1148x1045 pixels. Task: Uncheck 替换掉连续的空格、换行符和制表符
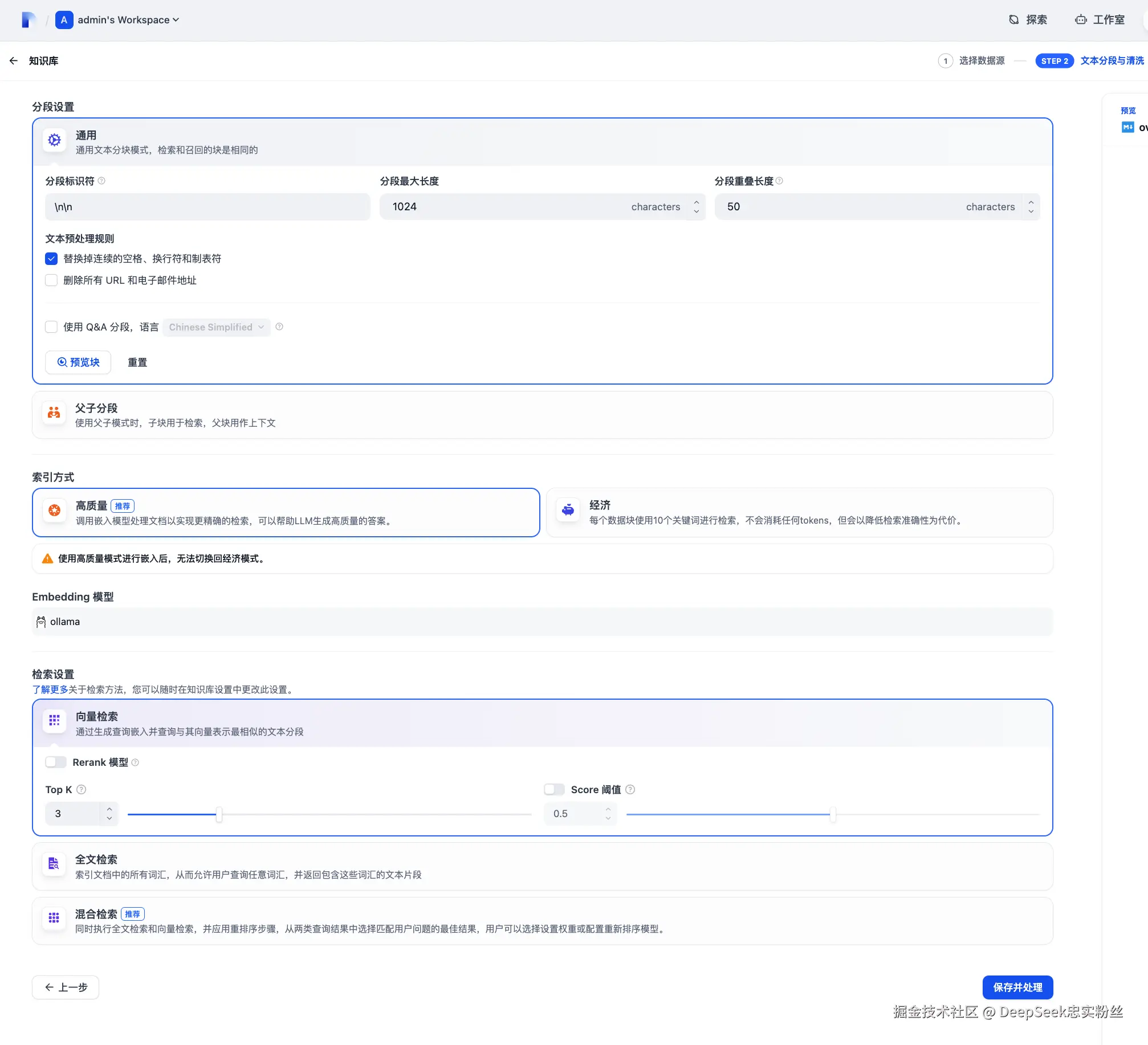pos(51,259)
